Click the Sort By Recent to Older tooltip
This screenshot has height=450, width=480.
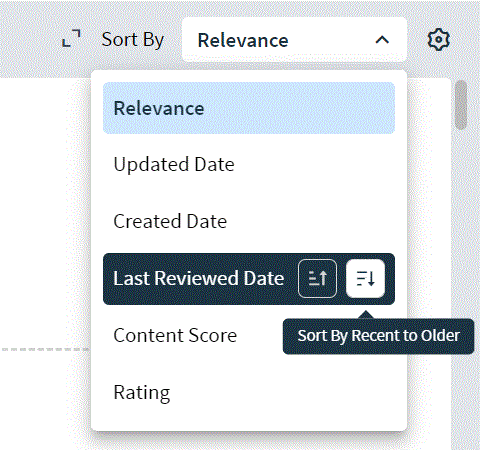click(x=378, y=336)
